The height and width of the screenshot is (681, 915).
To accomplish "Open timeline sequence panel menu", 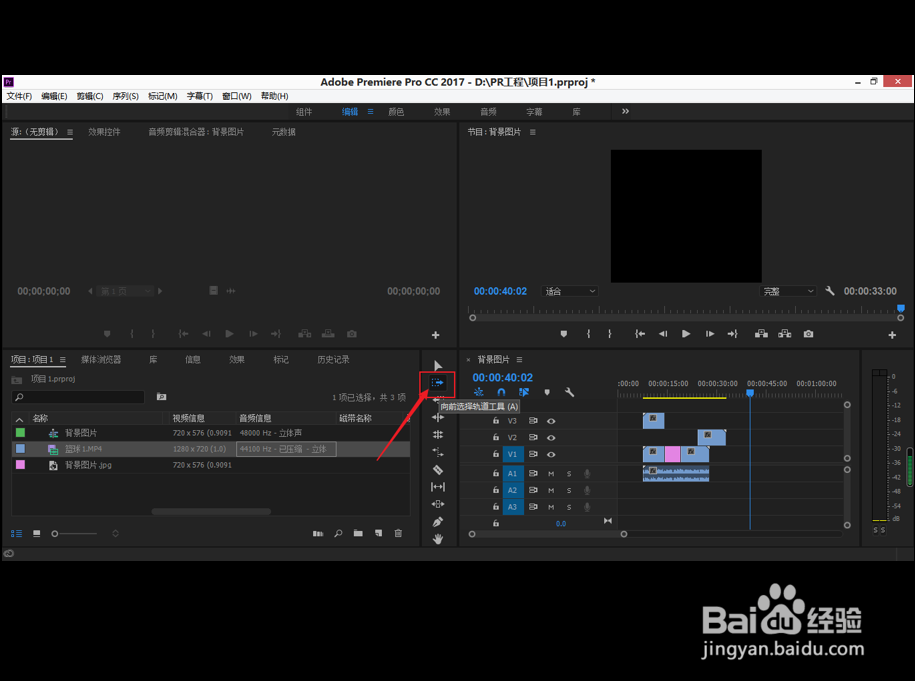I will pyautogui.click(x=519, y=360).
